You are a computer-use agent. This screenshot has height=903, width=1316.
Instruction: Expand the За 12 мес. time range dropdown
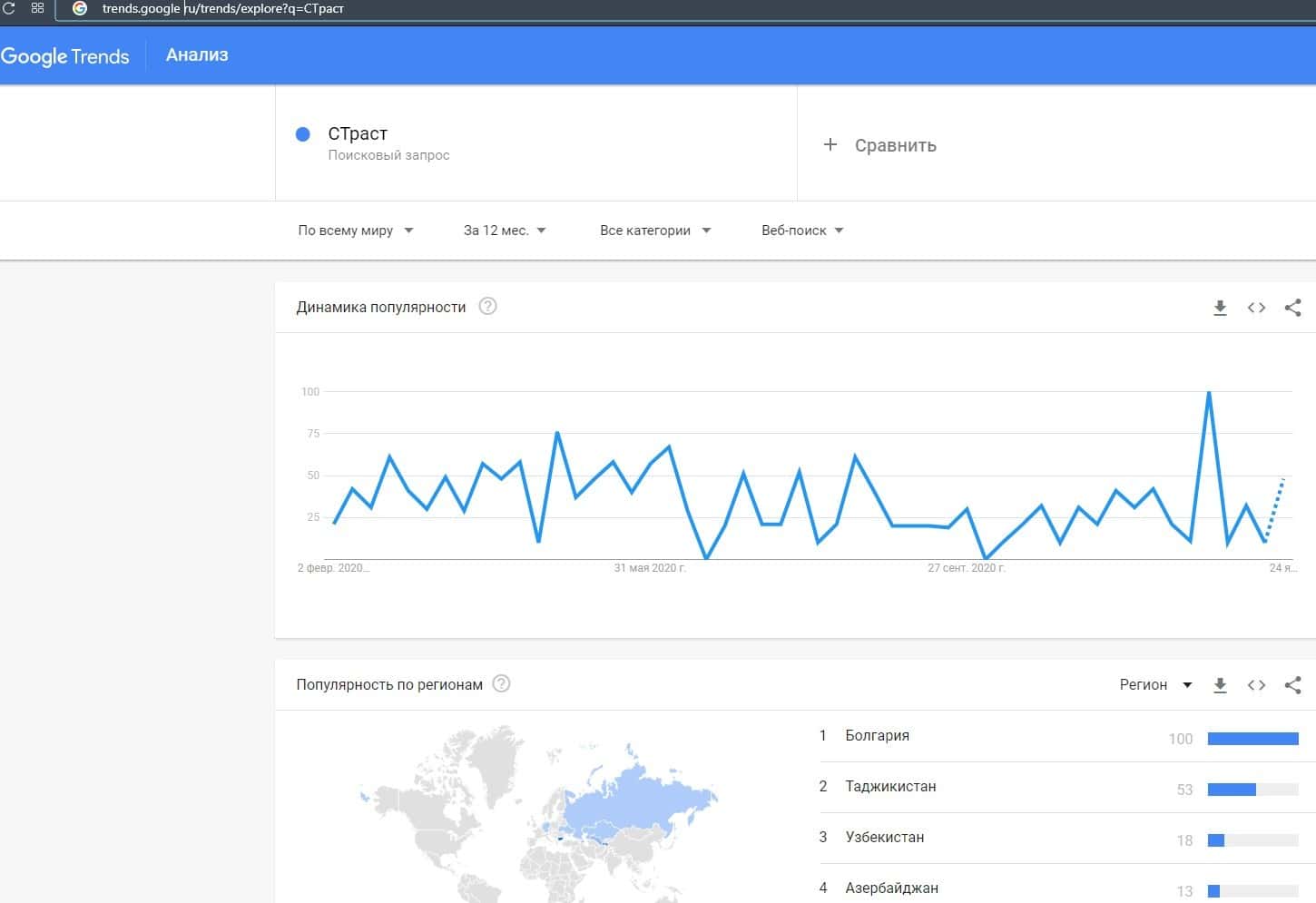point(505,231)
